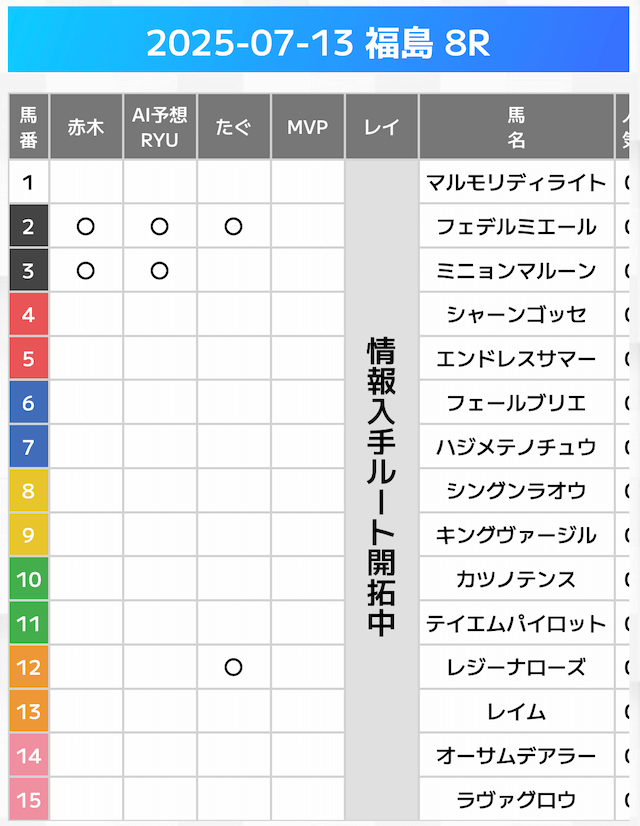The image size is (640, 826).
Task: Click AI予想 RYU circle mark for horse 3
Action: (160, 271)
